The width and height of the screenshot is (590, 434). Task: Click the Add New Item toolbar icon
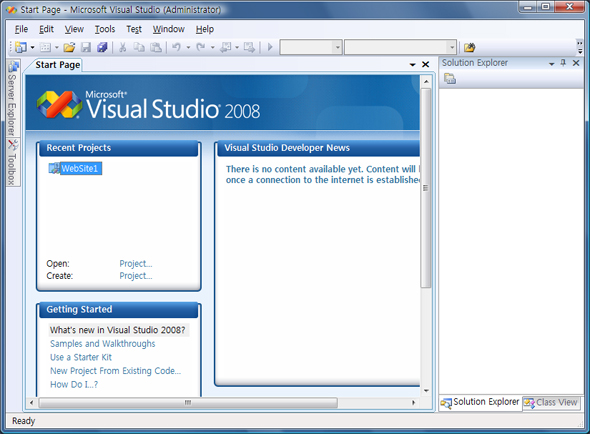(45, 47)
